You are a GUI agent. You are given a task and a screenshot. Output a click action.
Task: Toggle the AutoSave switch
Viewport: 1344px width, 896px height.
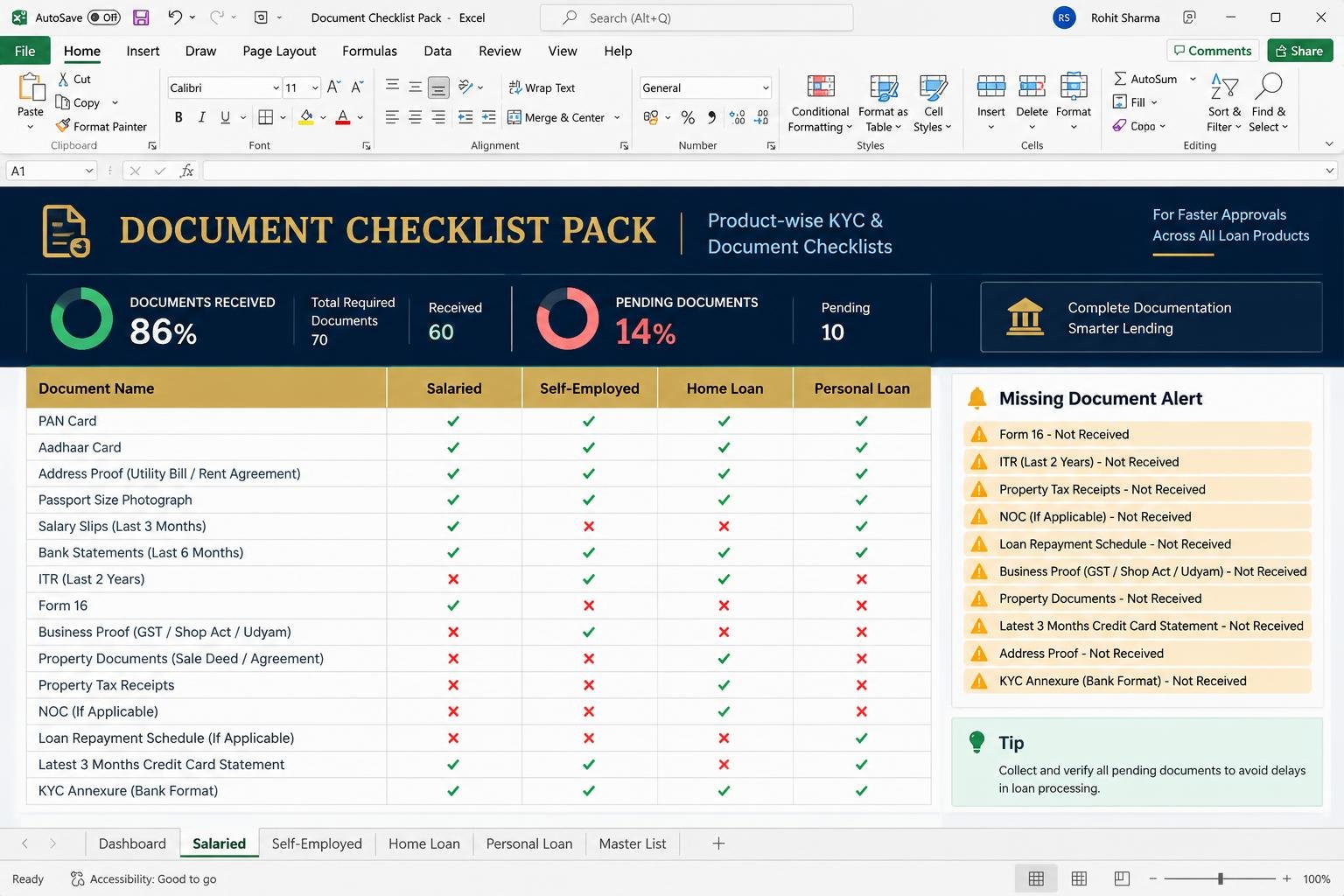[104, 17]
